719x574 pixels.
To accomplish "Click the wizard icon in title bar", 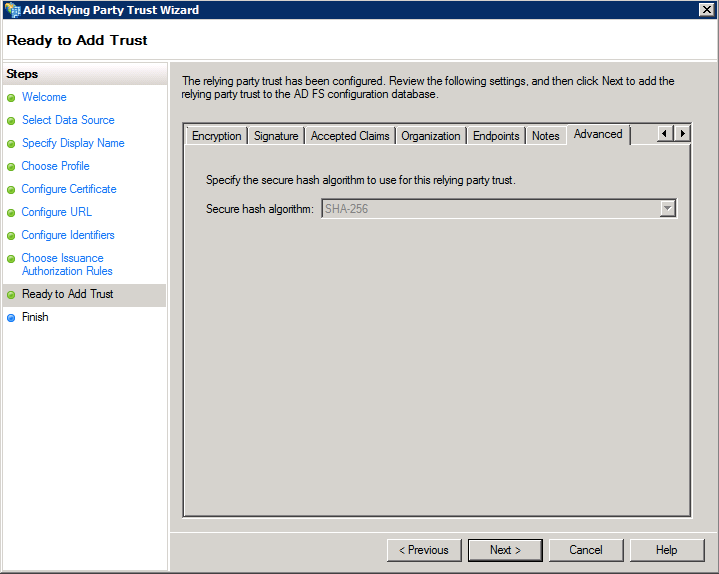I will point(12,10).
